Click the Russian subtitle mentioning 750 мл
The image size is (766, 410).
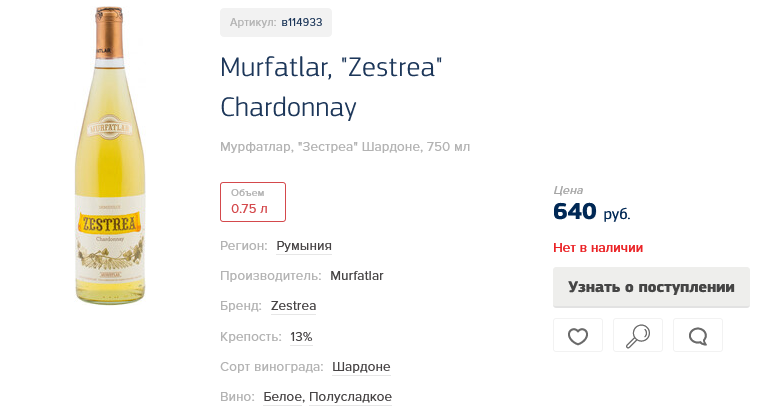click(345, 147)
